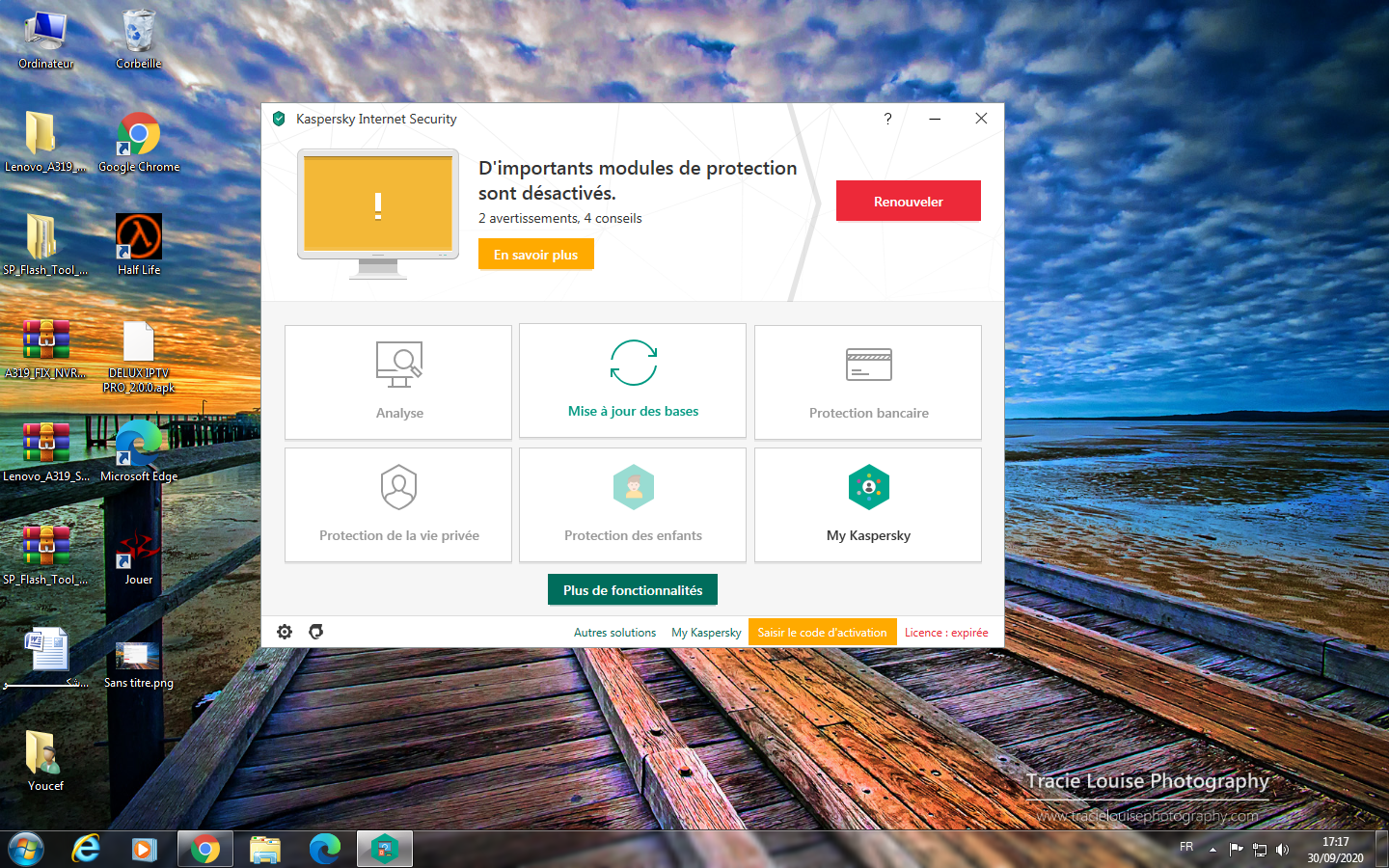This screenshot has height=868, width=1389.
Task: Click the En savoir plus button
Action: 536,255
